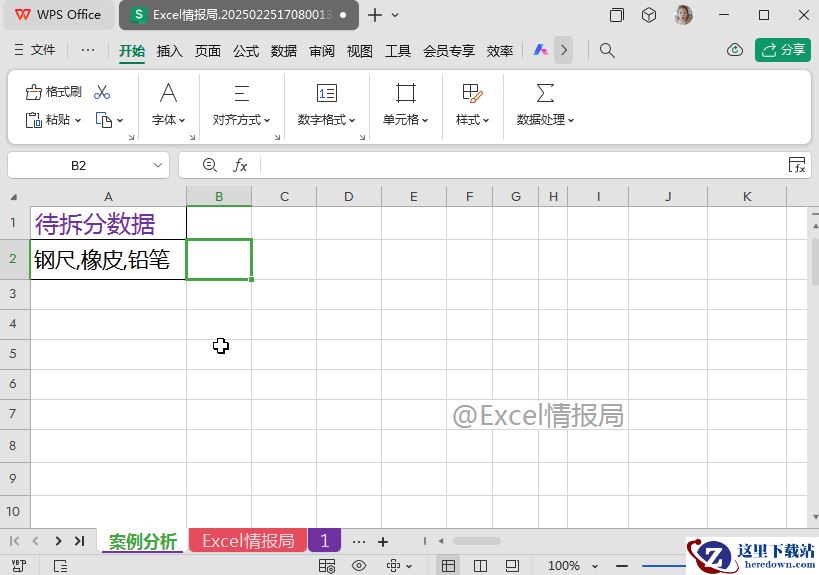Select column B header
Viewport: 819px width, 575px height.
[x=219, y=197]
